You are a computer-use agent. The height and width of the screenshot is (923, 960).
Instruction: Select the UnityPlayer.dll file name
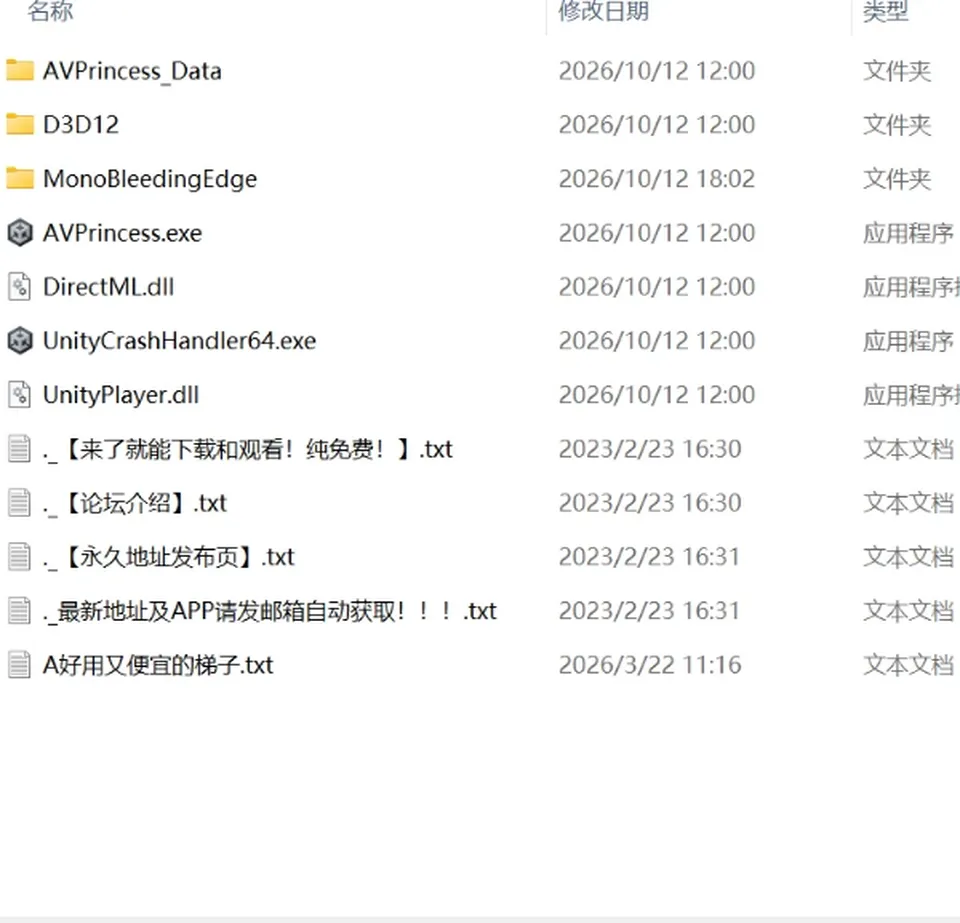(x=121, y=395)
